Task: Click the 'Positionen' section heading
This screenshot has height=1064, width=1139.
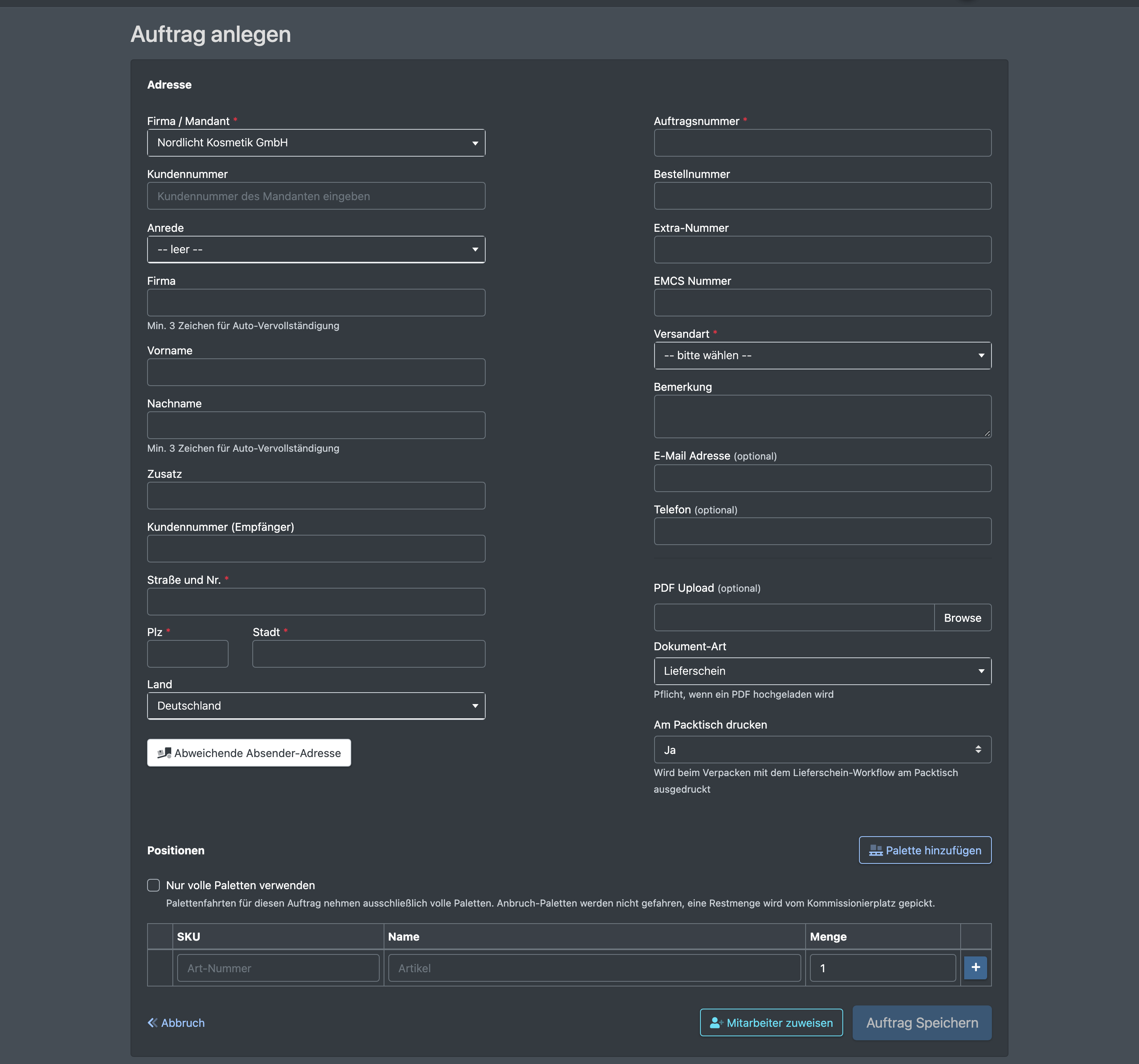Action: (x=176, y=850)
